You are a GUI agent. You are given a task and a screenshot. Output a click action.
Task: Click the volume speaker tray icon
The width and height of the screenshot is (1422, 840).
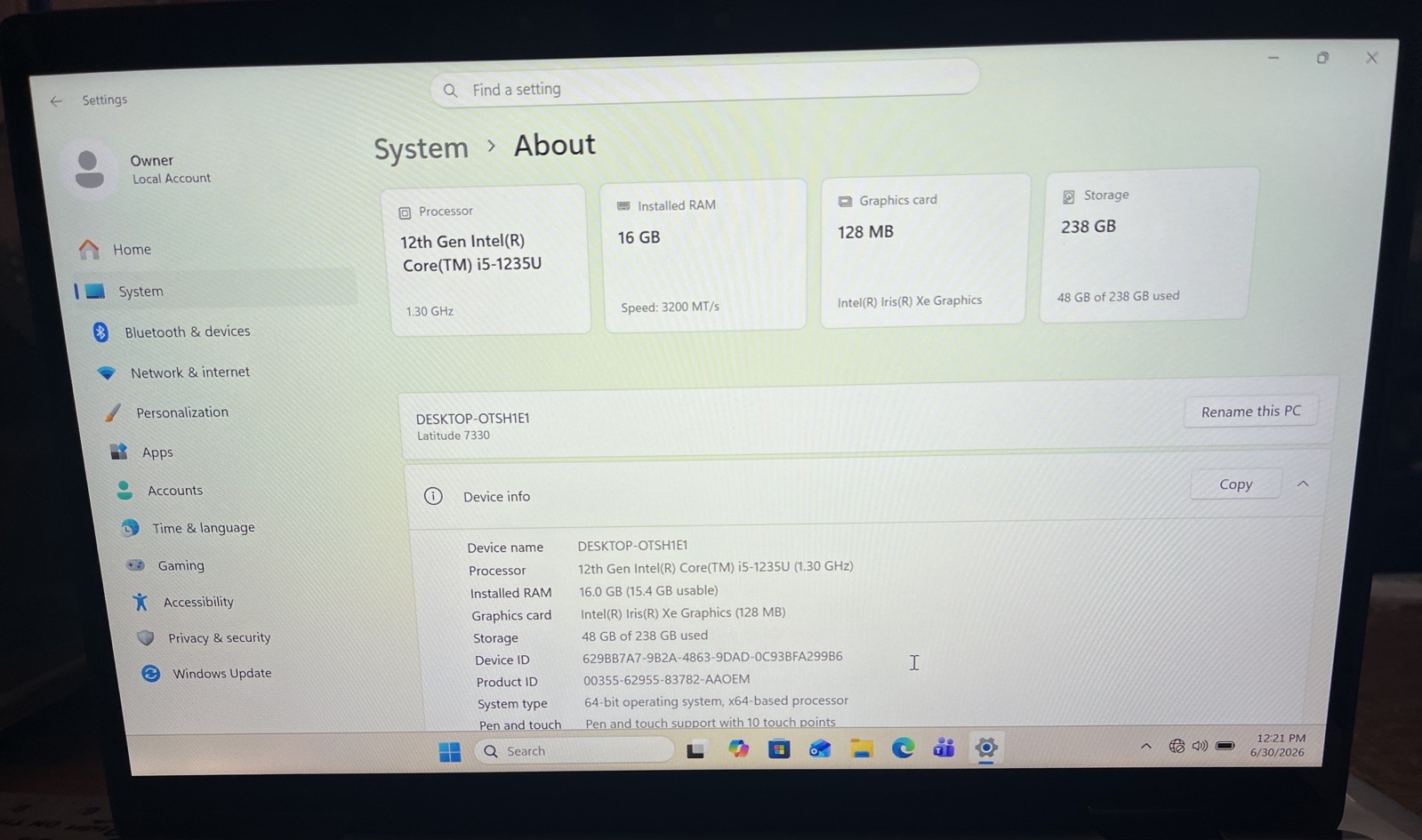1200,746
